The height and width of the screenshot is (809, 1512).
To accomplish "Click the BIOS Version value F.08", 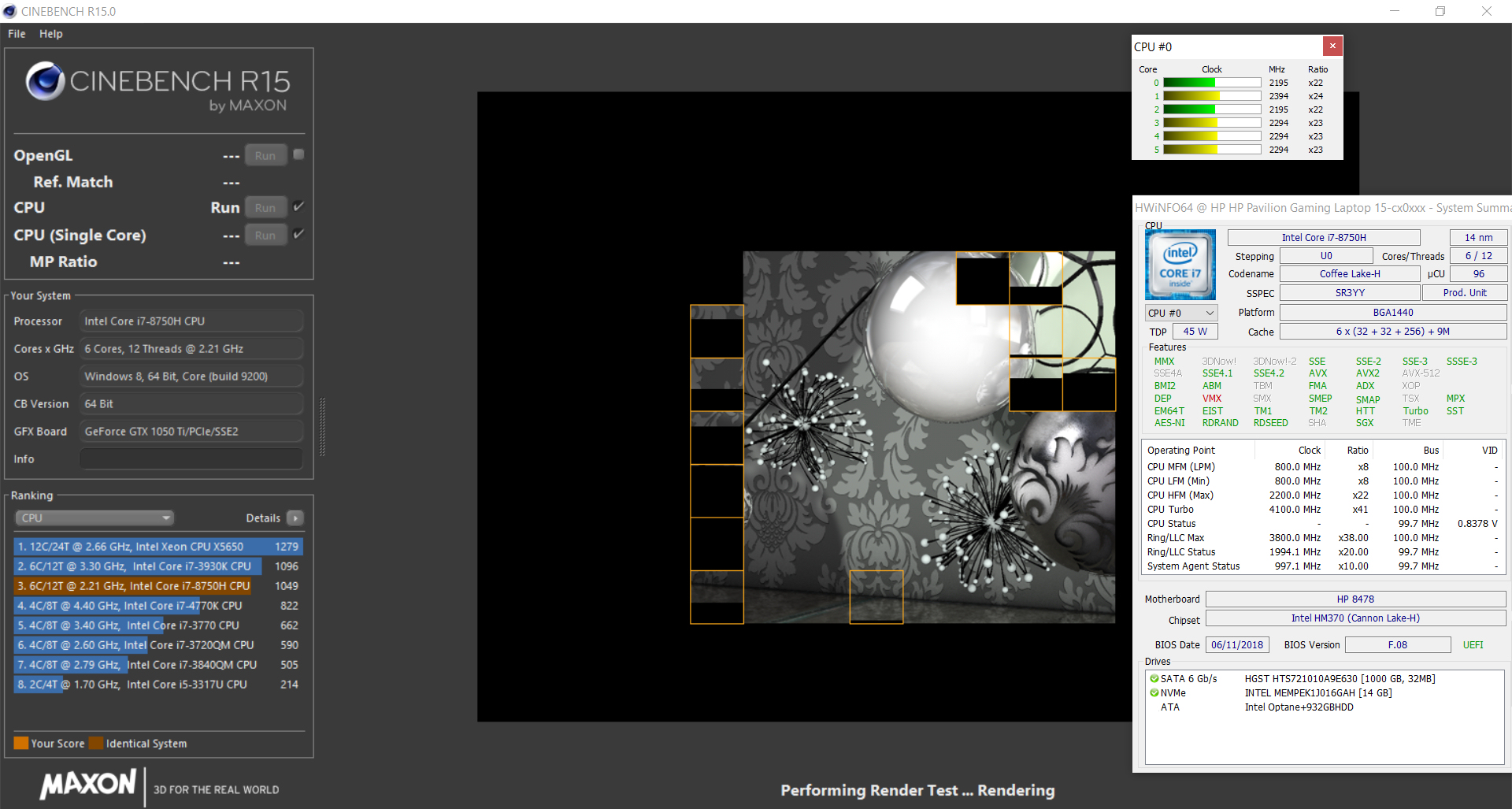I will (x=1398, y=645).
